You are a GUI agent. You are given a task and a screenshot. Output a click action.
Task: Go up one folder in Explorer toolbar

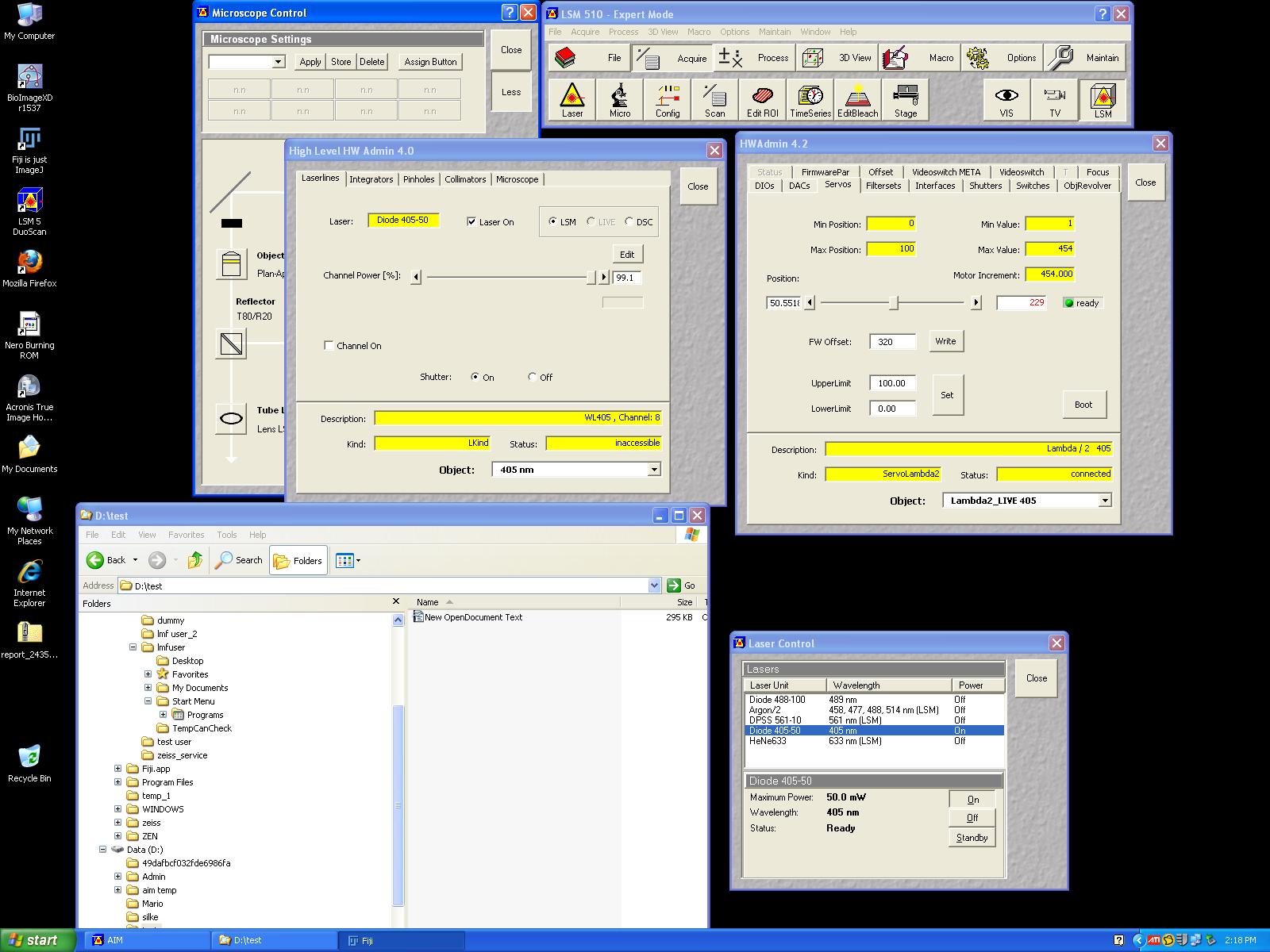(x=194, y=560)
